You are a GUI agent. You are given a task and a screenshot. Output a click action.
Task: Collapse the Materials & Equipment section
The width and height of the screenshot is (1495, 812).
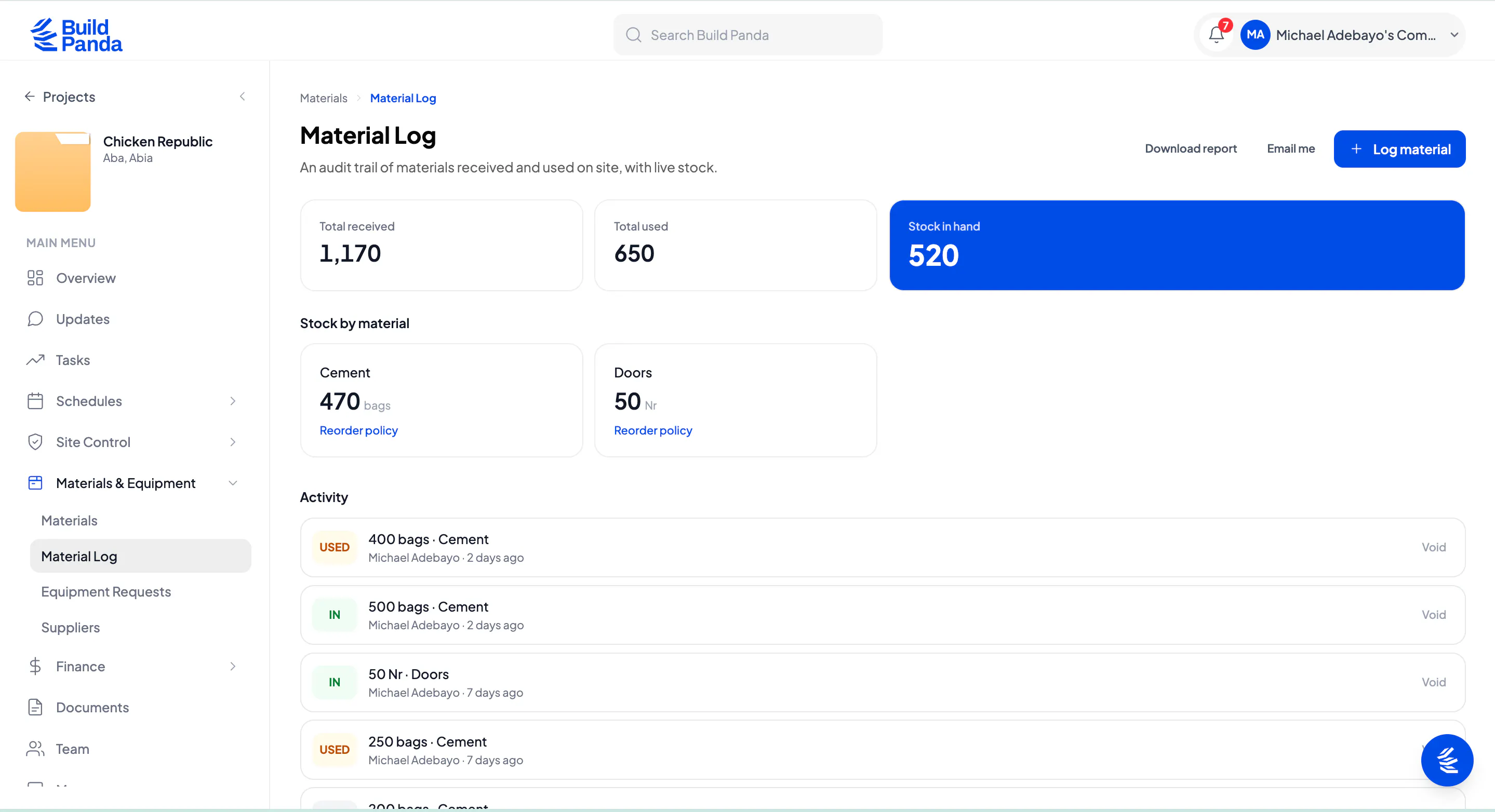[233, 483]
